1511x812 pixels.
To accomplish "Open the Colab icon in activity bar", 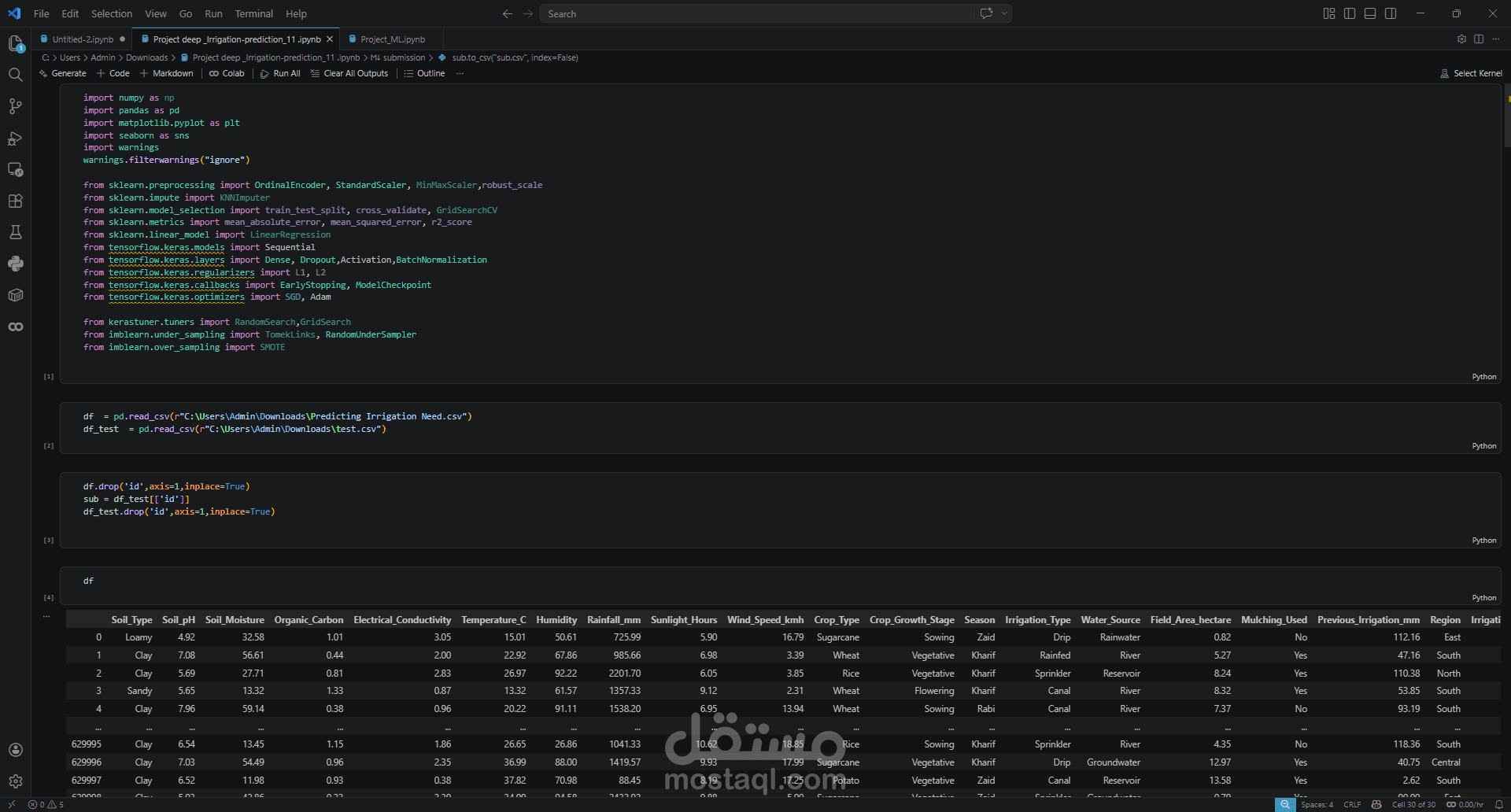I will coord(15,327).
